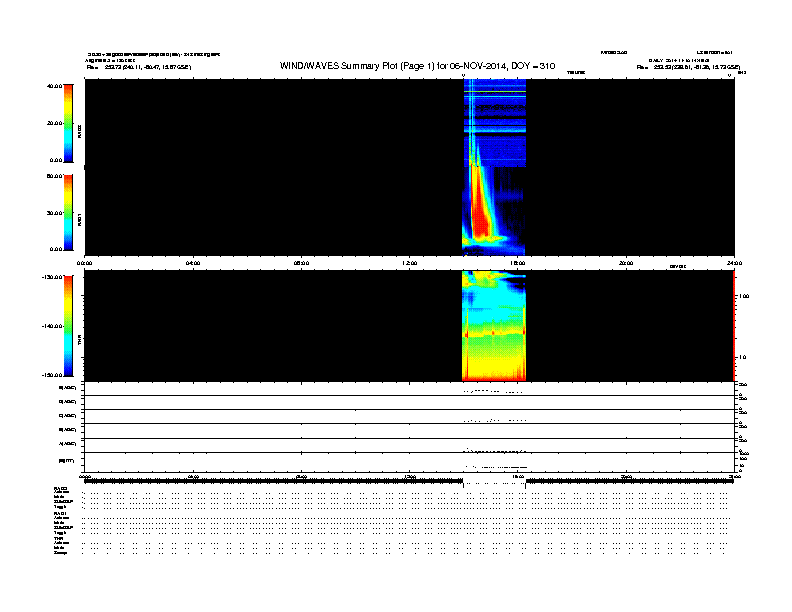Click the -140.00 tick on TNR scale

click(52, 326)
